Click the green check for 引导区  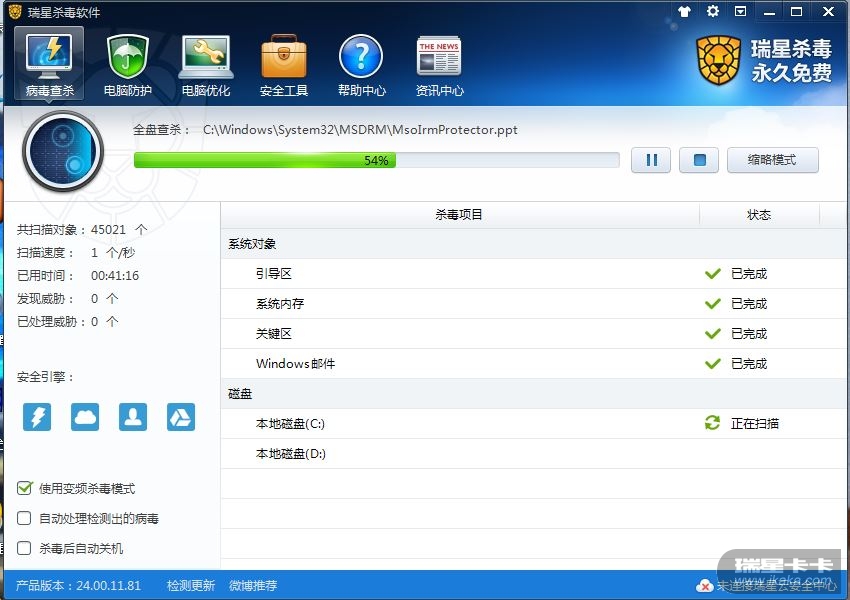(713, 274)
